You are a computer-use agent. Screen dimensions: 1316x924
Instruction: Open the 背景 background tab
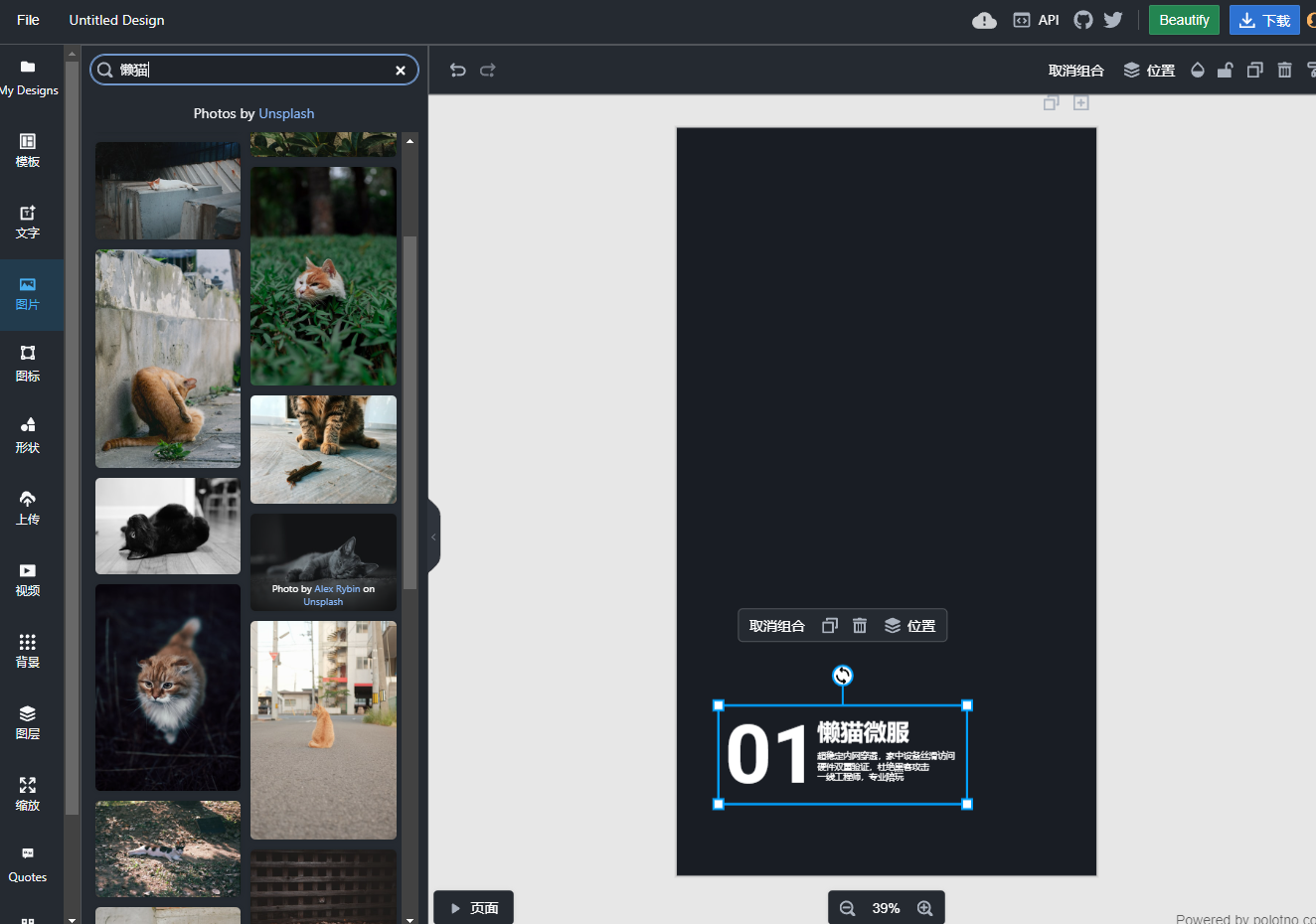(x=28, y=652)
